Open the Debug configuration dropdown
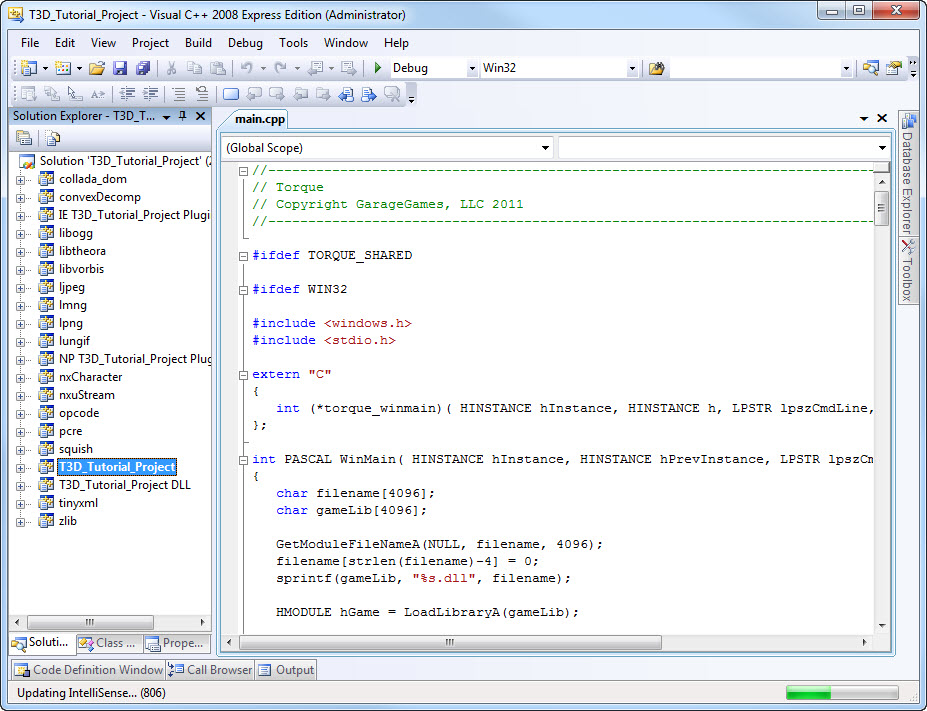The width and height of the screenshot is (927, 711). 472,69
